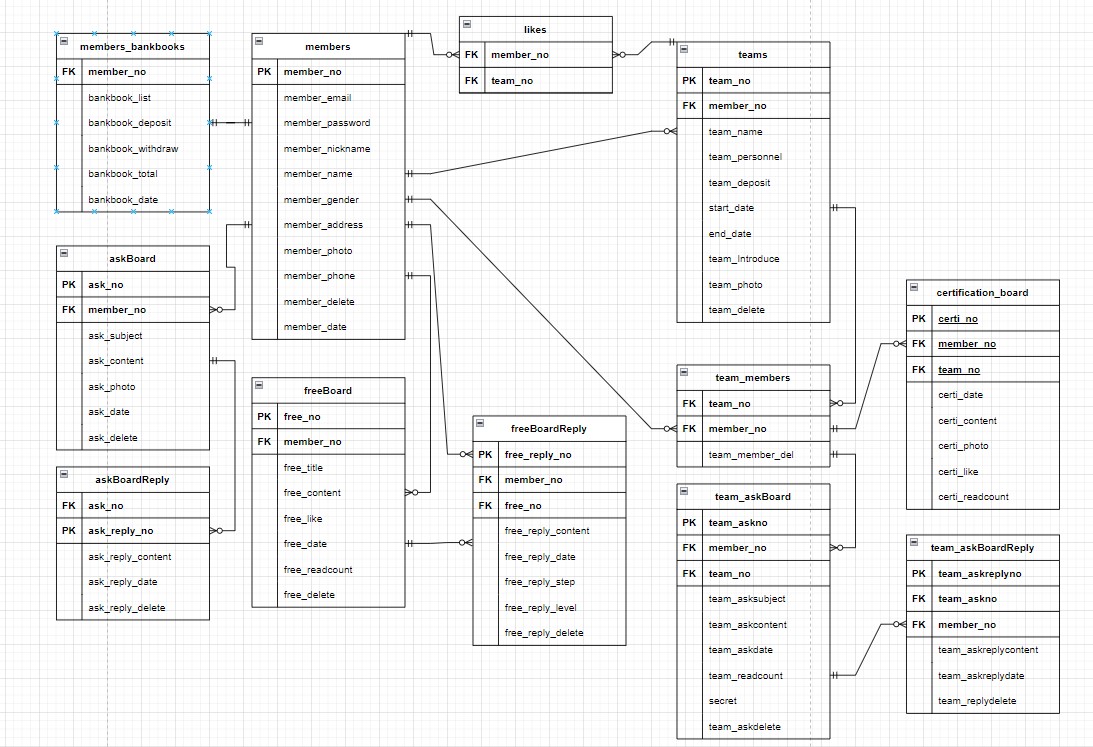The image size is (1093, 747).
Task: Select the likes table title
Action: coord(535,30)
